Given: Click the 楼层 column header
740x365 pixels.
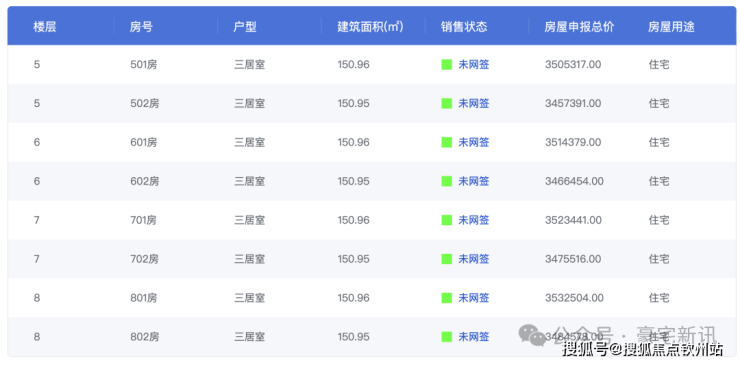Looking at the screenshot, I should pyautogui.click(x=45, y=27).
